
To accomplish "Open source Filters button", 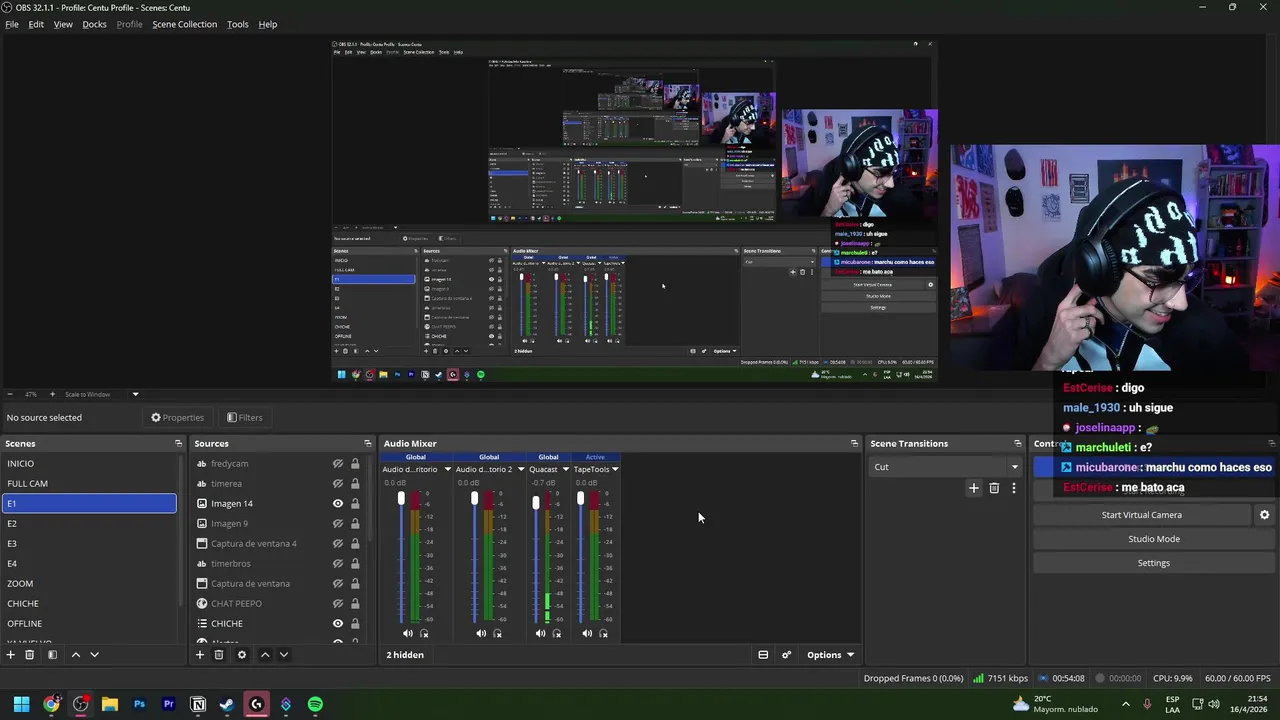I will (x=244, y=418).
